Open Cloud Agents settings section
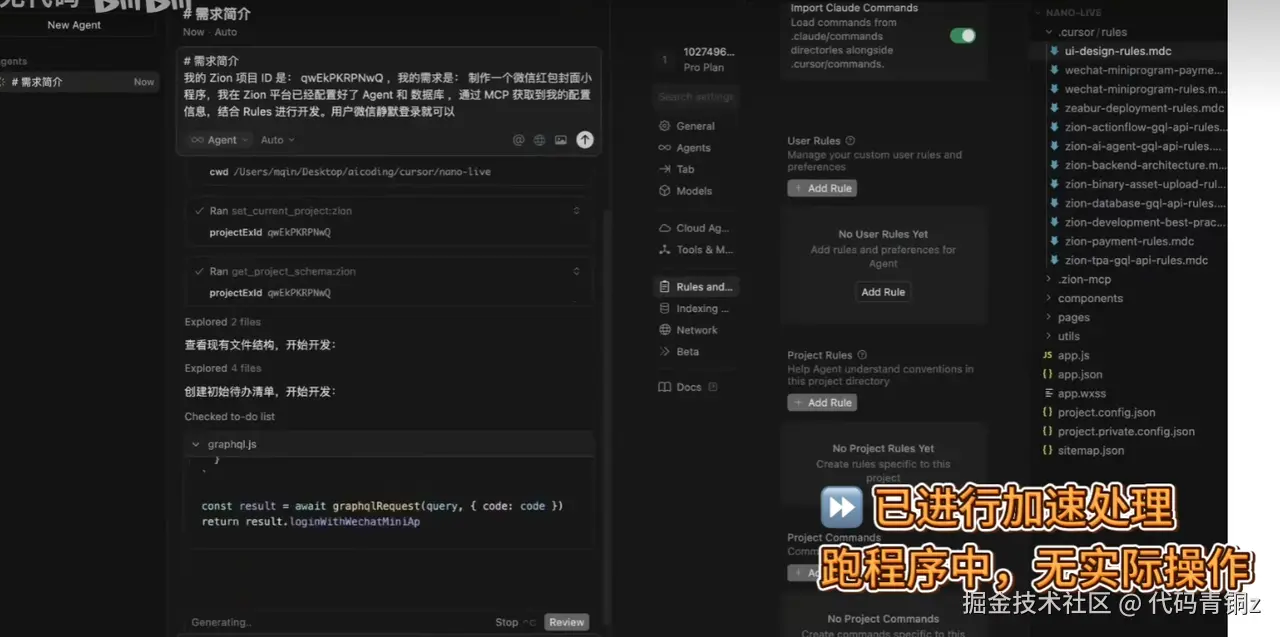Screen dimensions: 1280x637 (x=695, y=228)
